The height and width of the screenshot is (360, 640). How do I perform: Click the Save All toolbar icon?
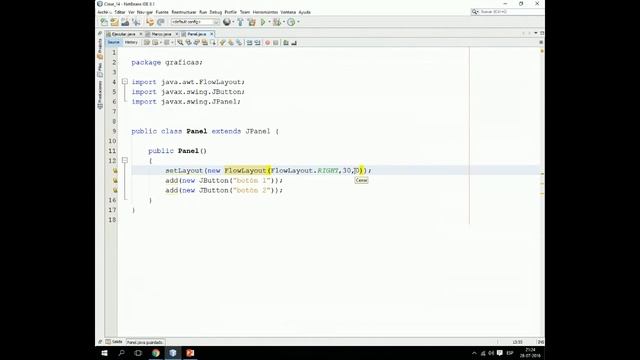click(136, 22)
